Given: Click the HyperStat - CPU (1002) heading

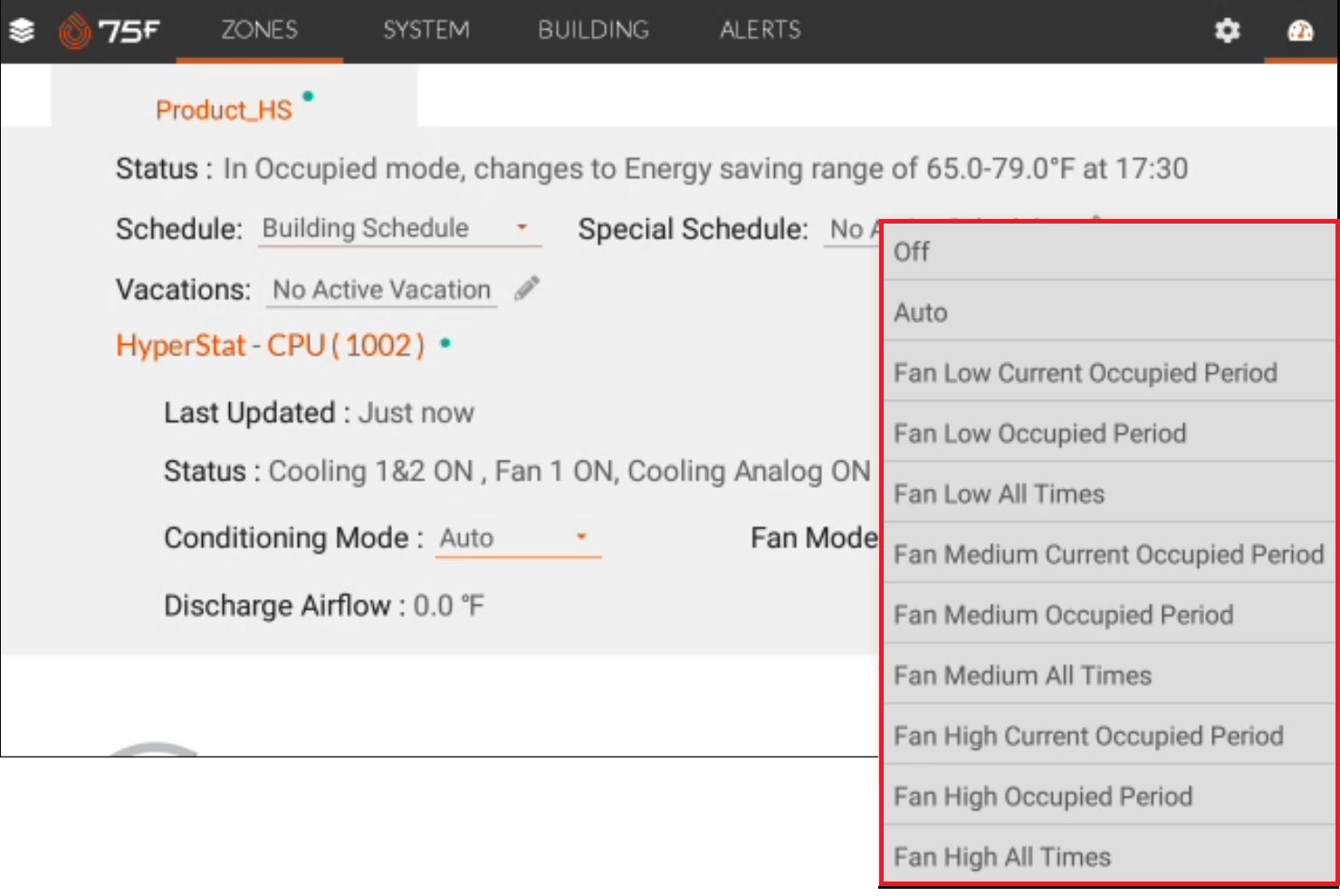Looking at the screenshot, I should [270, 345].
